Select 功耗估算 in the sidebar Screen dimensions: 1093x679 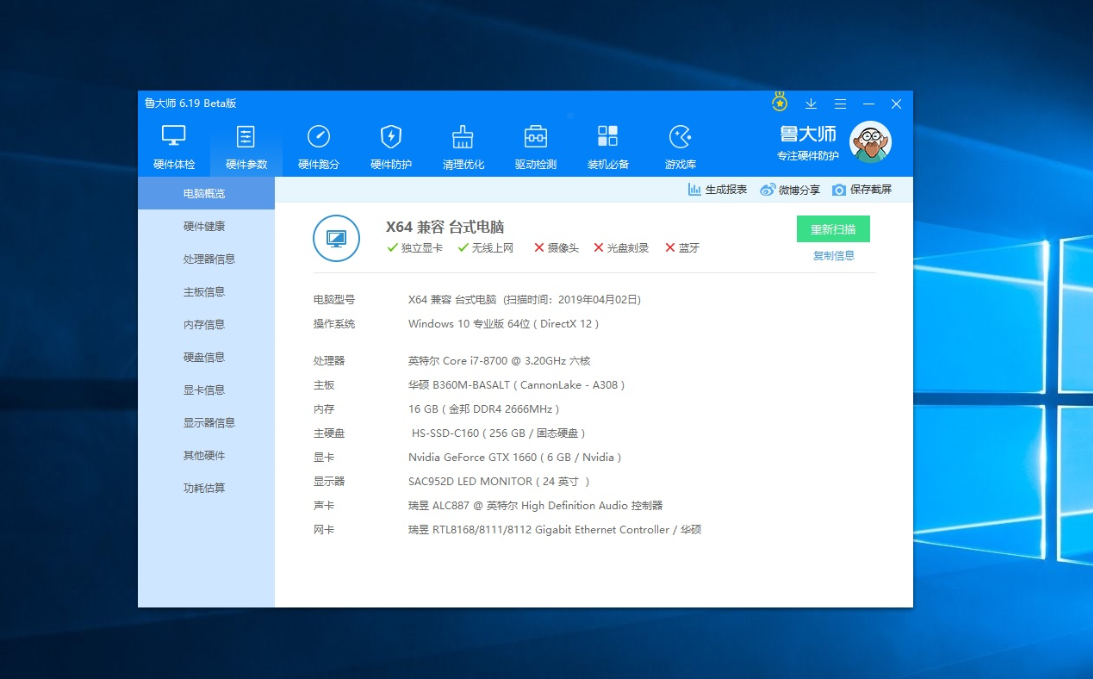(x=206, y=488)
